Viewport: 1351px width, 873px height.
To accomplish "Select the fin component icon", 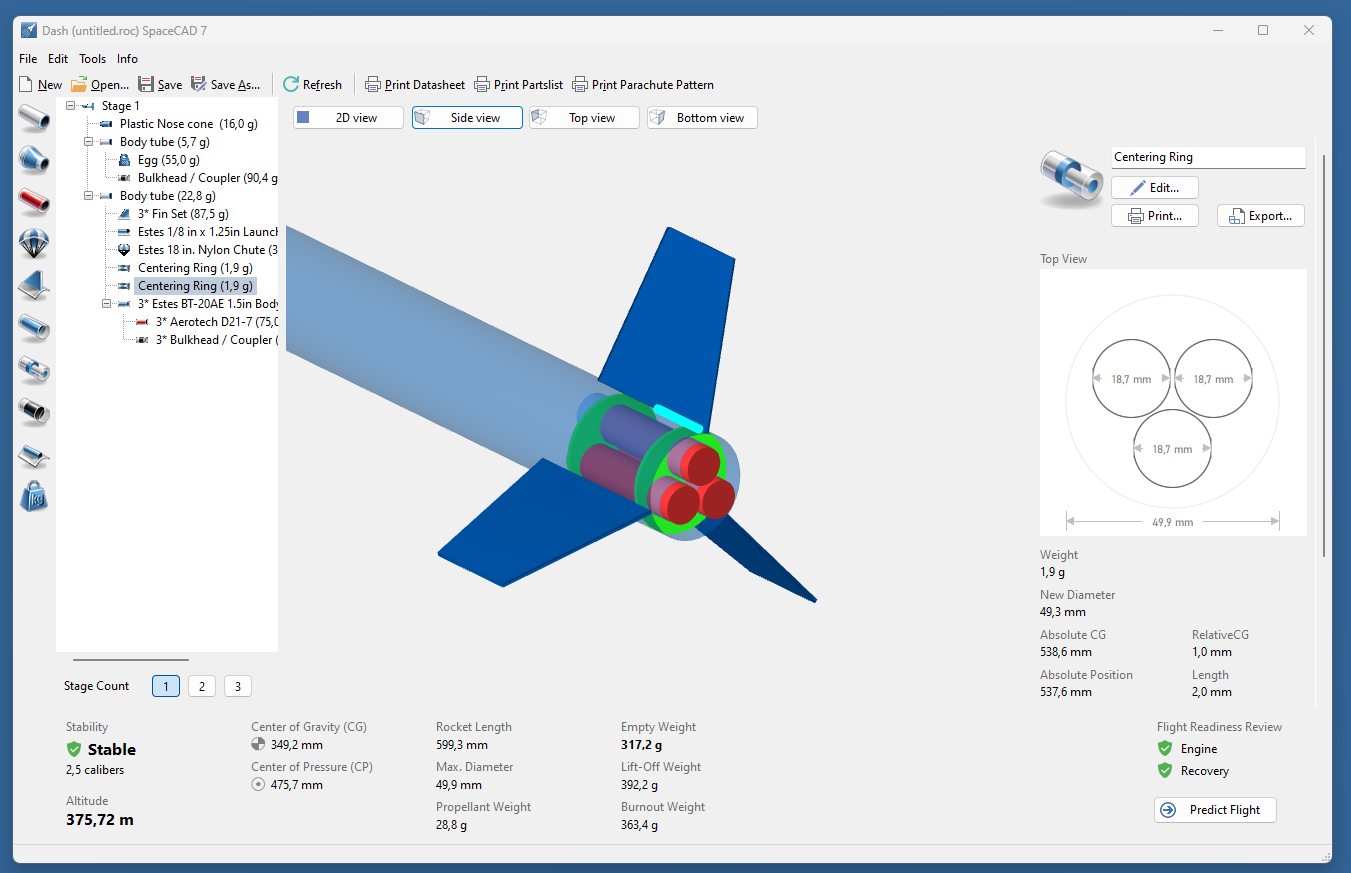I will coord(34,285).
